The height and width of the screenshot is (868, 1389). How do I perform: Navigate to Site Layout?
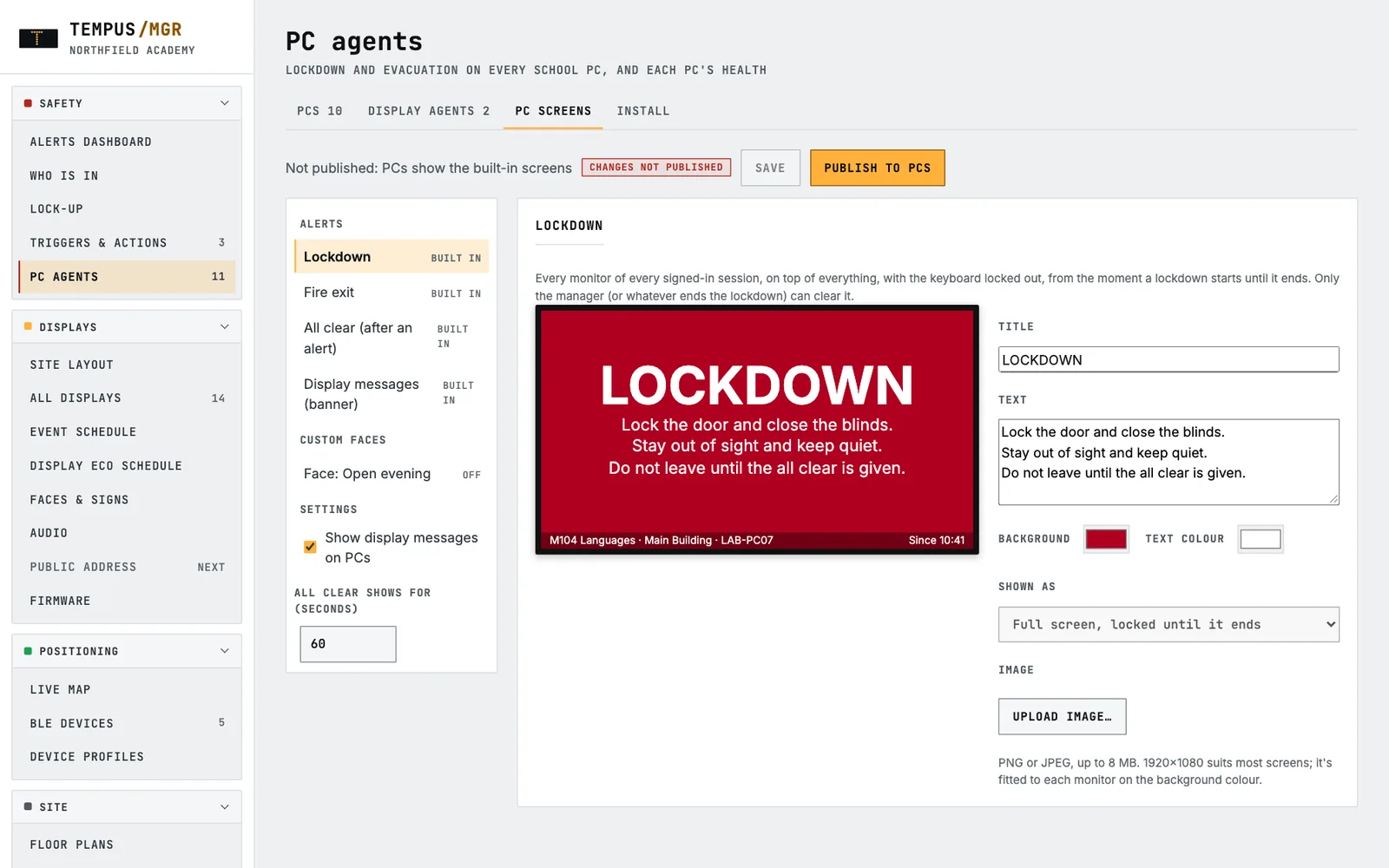(x=127, y=365)
